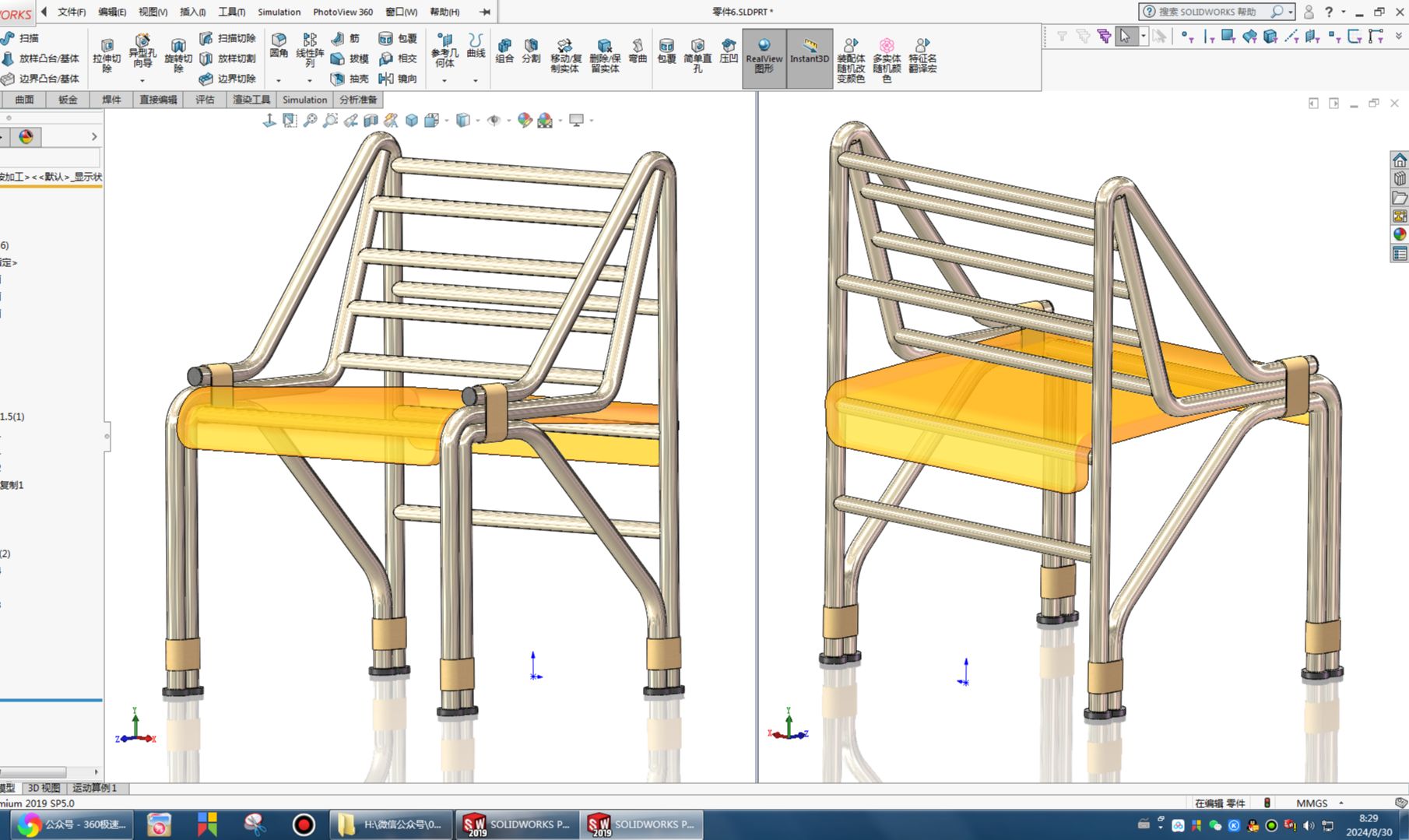This screenshot has width=1409, height=840.
Task: Switch to the 钣金 sheet metal tab
Action: pos(68,100)
